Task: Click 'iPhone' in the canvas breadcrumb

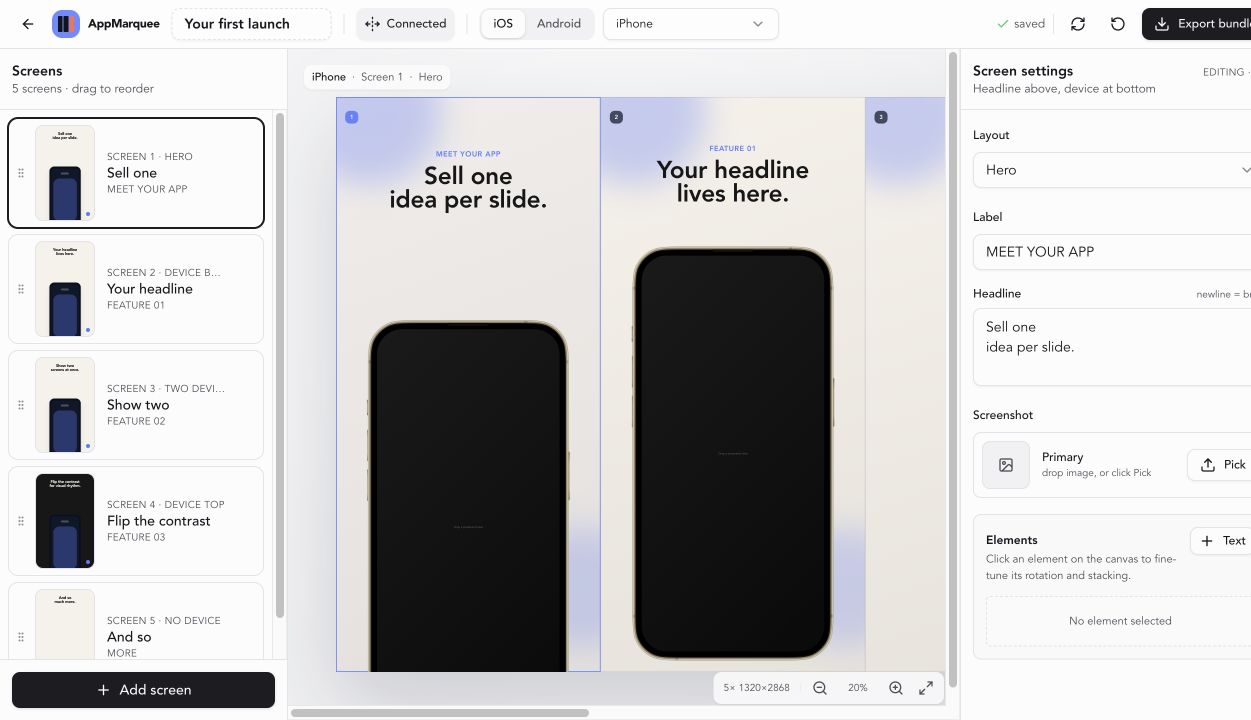Action: [x=329, y=77]
